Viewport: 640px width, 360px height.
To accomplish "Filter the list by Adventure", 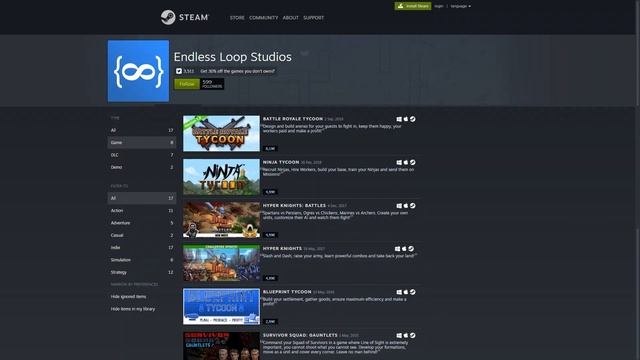I will pos(142,223).
